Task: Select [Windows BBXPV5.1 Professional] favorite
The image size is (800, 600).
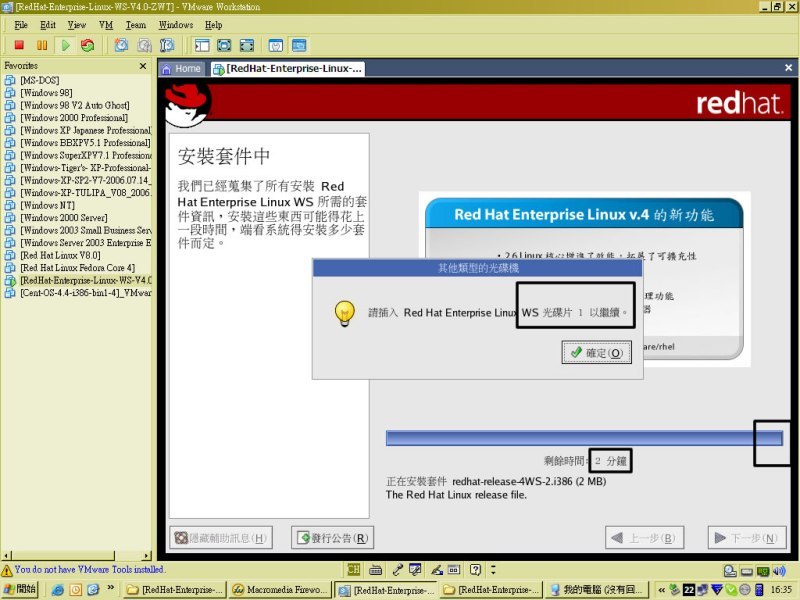Action: click(78, 142)
